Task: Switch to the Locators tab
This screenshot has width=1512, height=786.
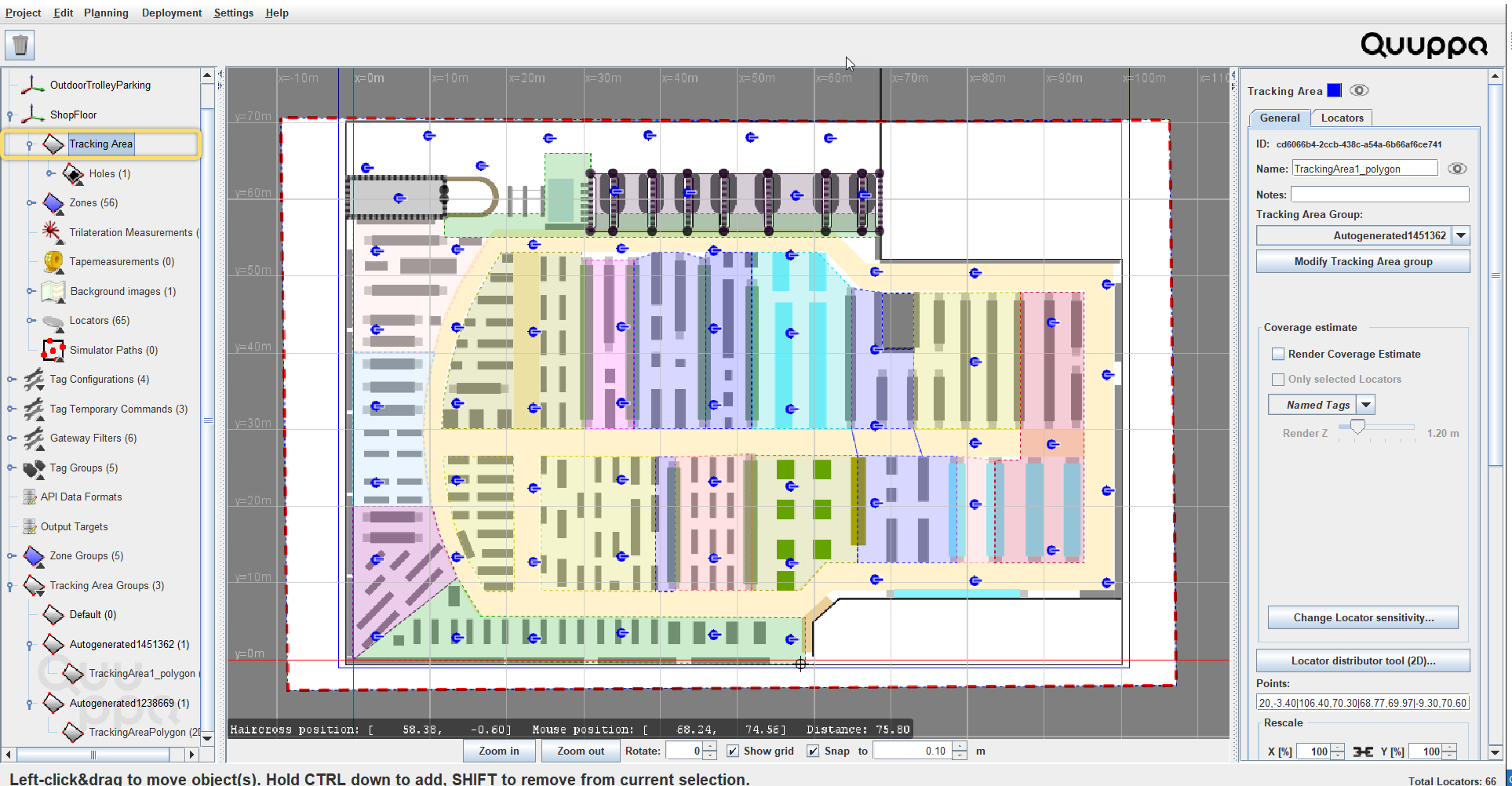Action: pos(1342,118)
